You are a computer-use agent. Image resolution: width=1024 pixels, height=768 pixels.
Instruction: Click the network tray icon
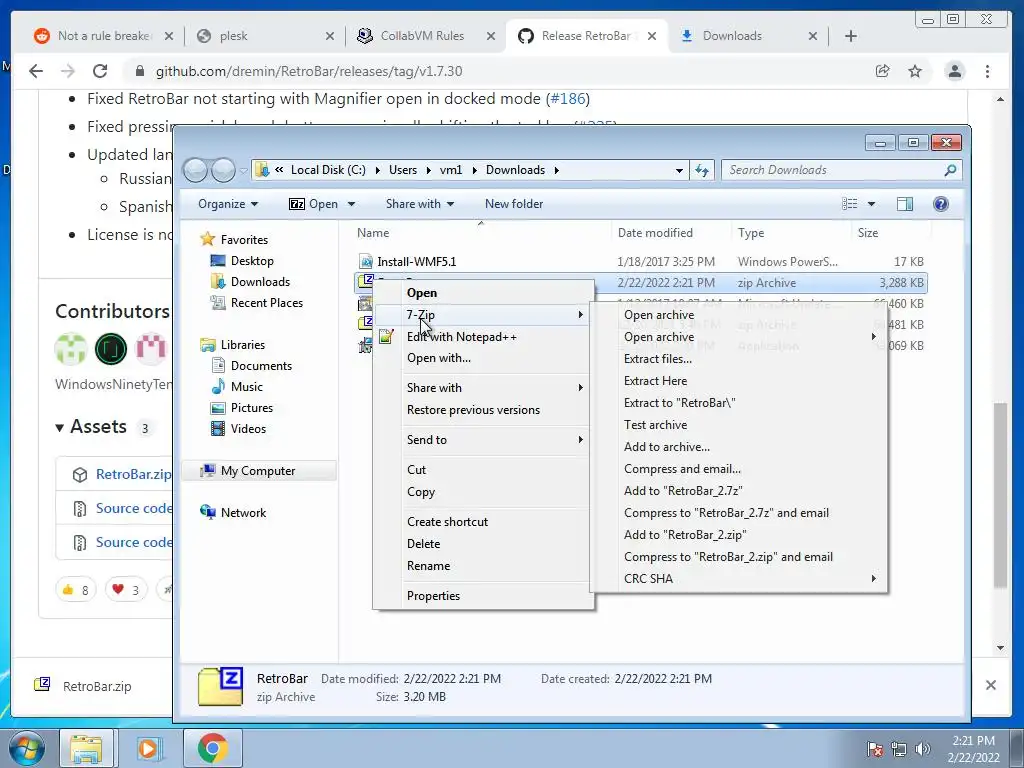point(899,749)
